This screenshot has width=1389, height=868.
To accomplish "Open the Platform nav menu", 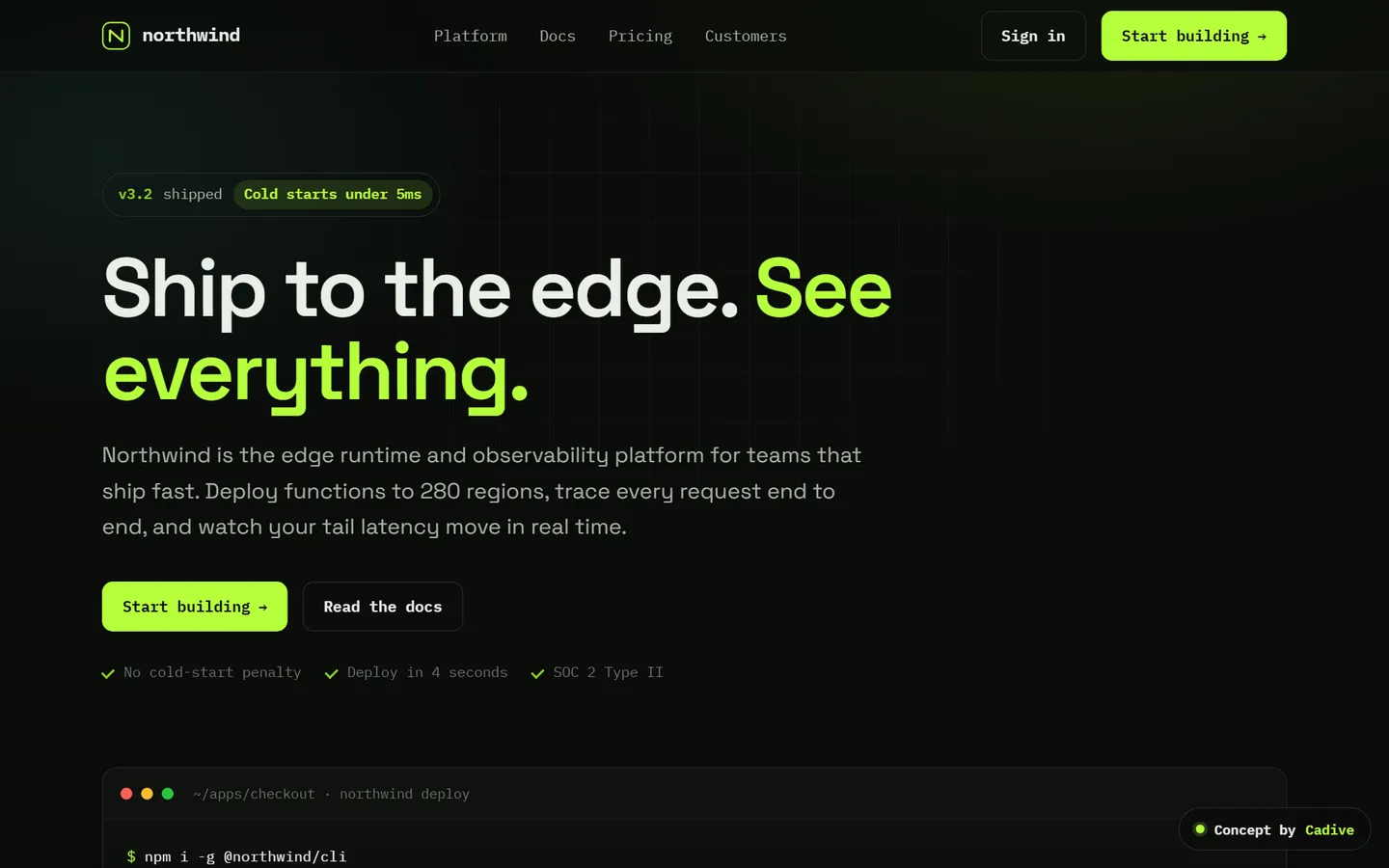I will click(471, 36).
